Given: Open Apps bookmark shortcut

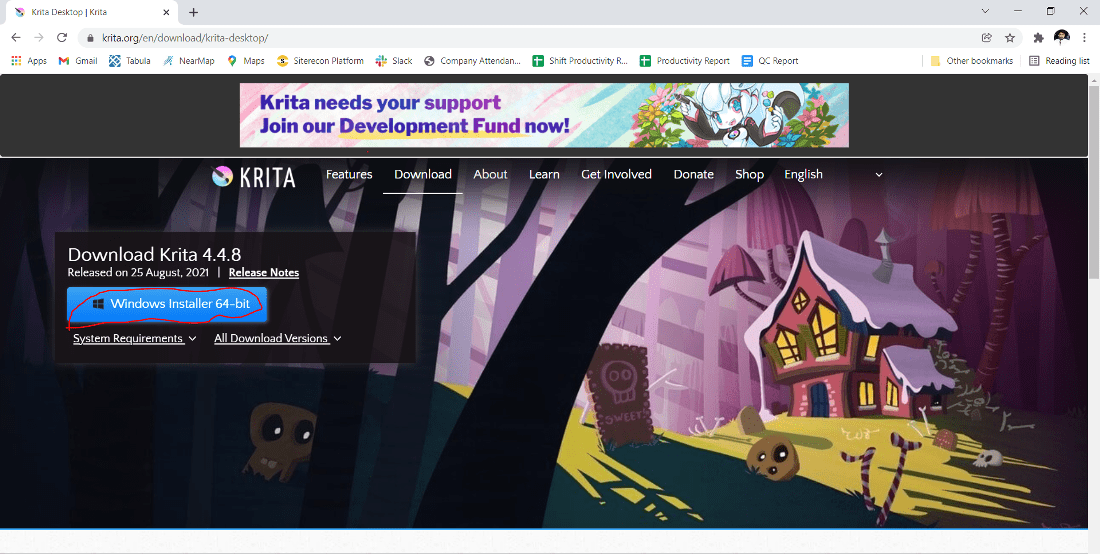Looking at the screenshot, I should pyautogui.click(x=29, y=61).
